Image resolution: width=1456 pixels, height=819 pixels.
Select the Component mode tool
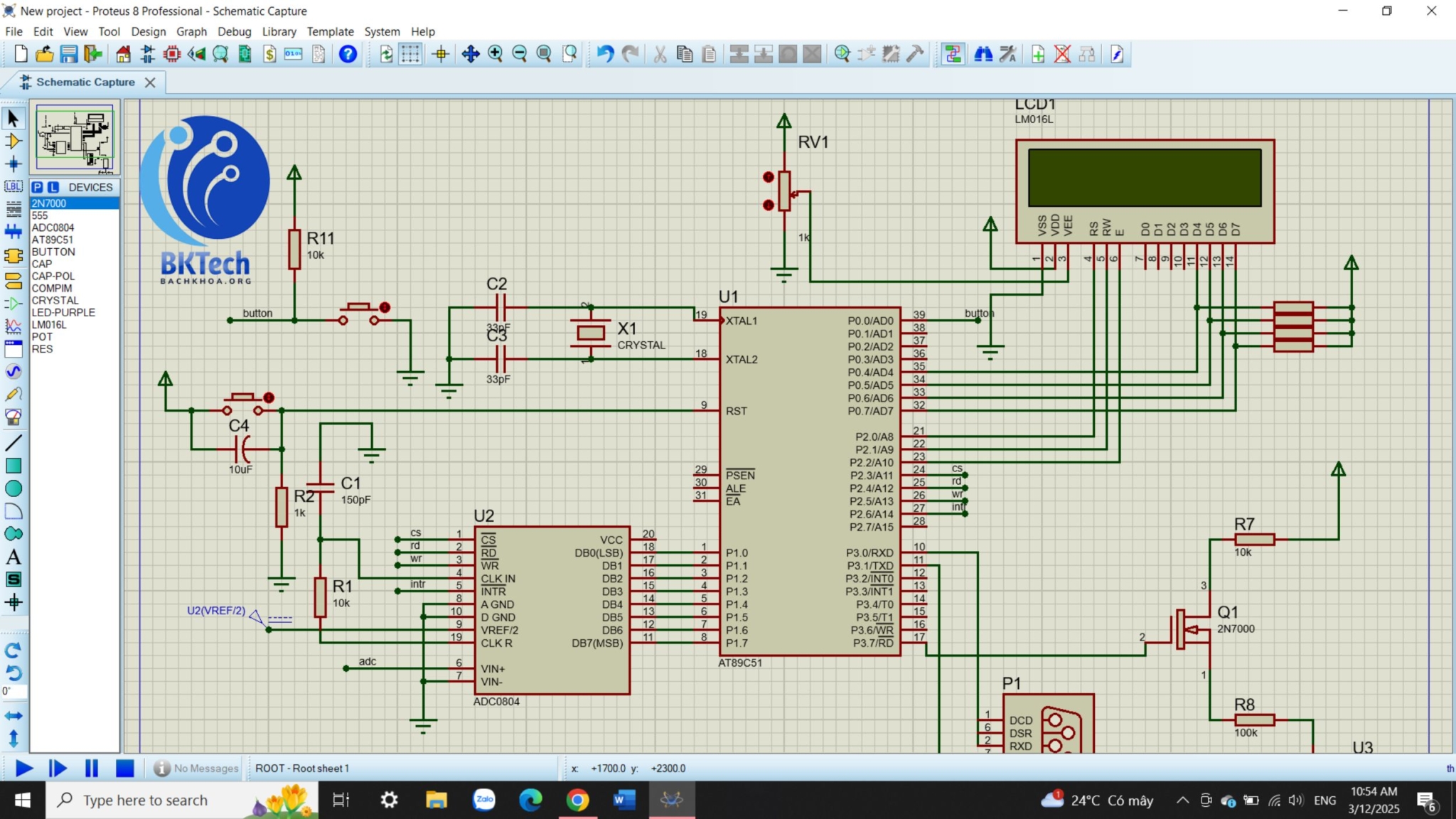14,141
